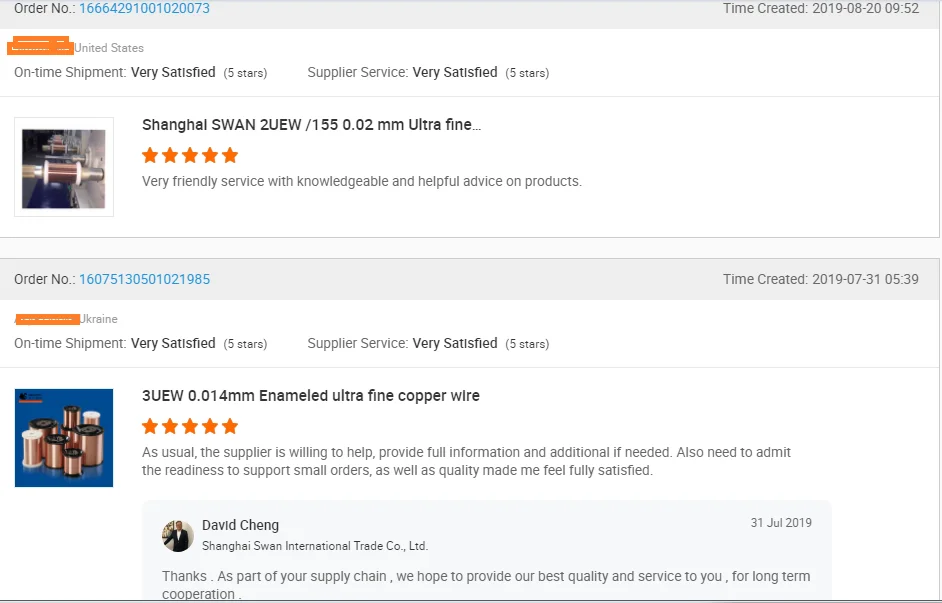This screenshot has width=942, height=603.
Task: Click the supplier reply message text
Action: (x=486, y=584)
